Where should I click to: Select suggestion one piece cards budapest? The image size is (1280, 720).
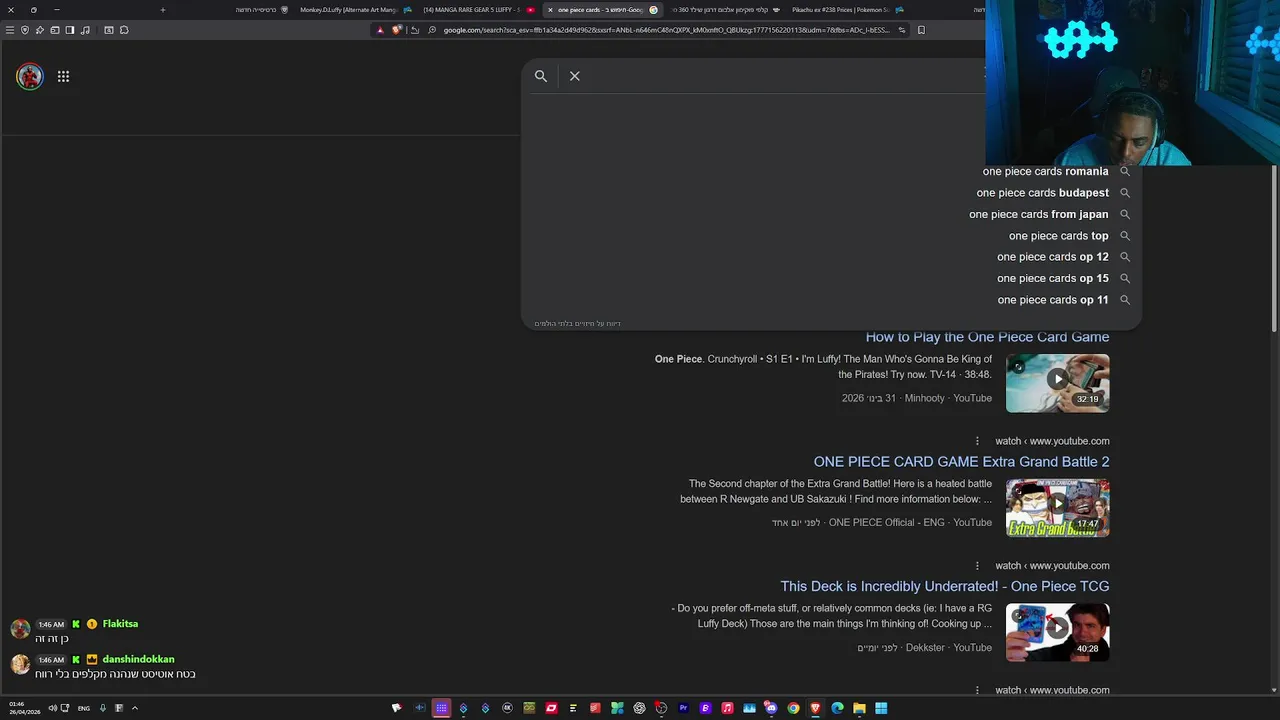click(x=1042, y=193)
